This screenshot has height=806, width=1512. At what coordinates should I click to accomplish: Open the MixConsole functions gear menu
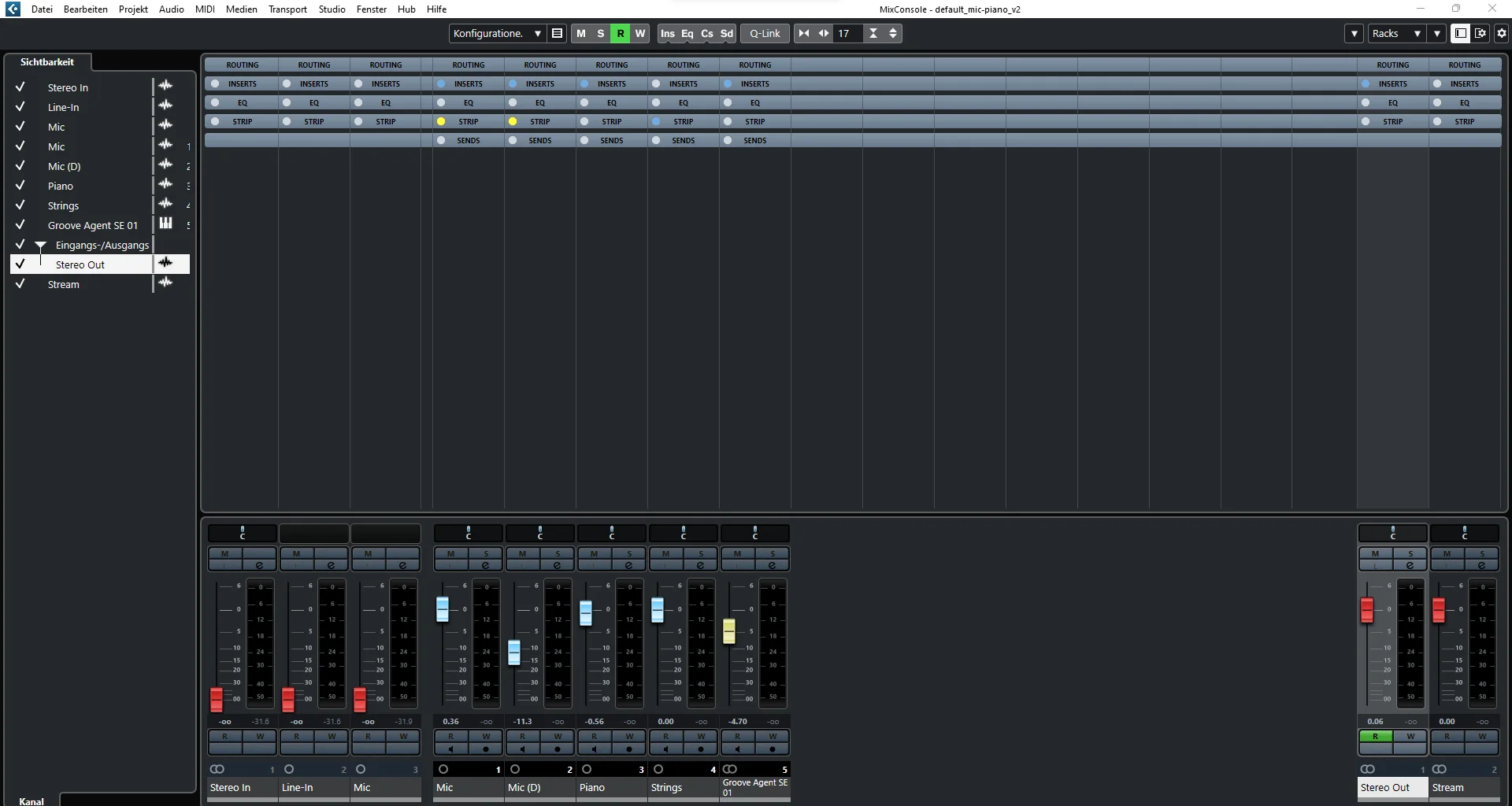point(1501,33)
